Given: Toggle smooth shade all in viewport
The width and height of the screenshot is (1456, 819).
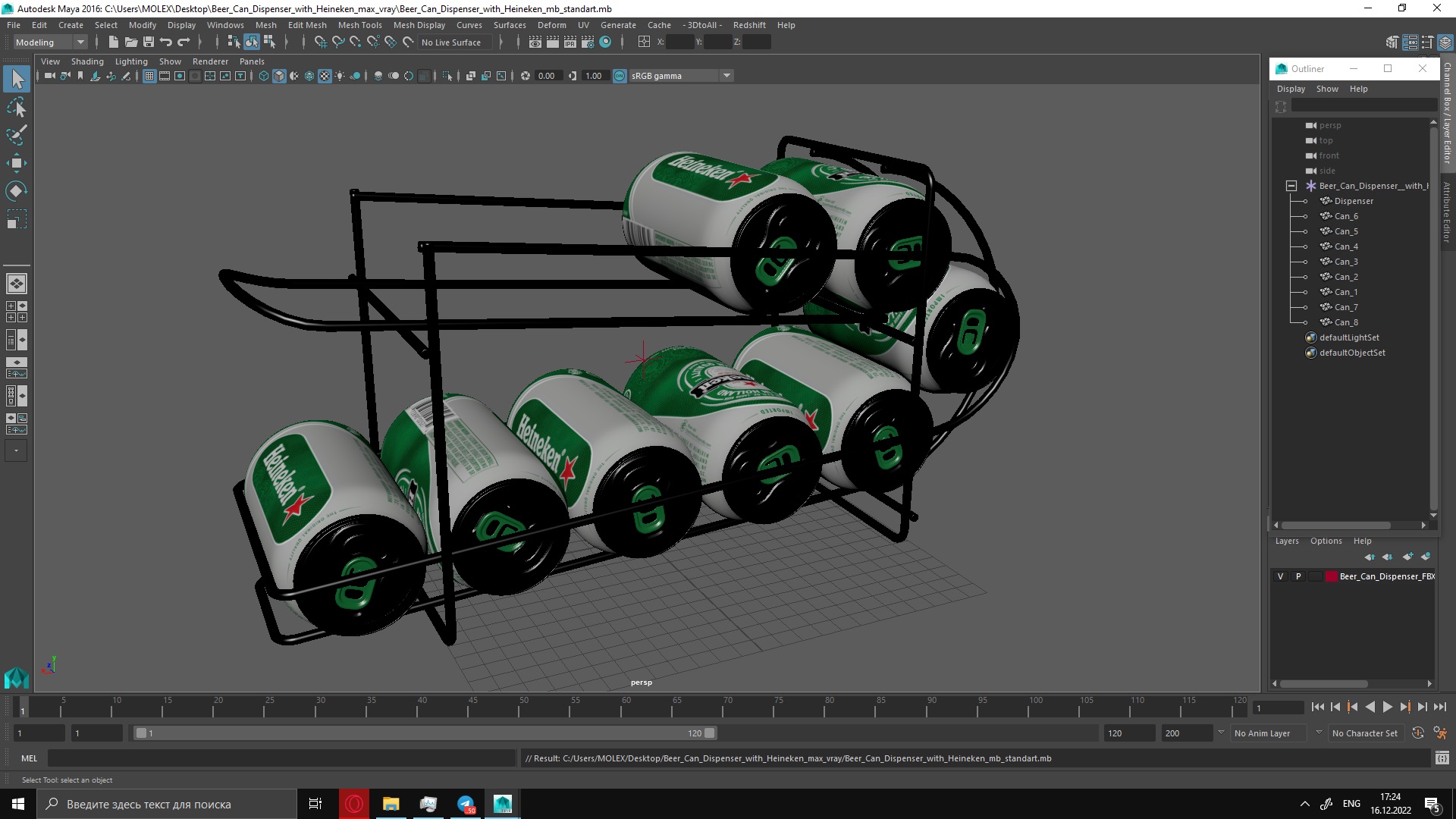Looking at the screenshot, I should (279, 76).
